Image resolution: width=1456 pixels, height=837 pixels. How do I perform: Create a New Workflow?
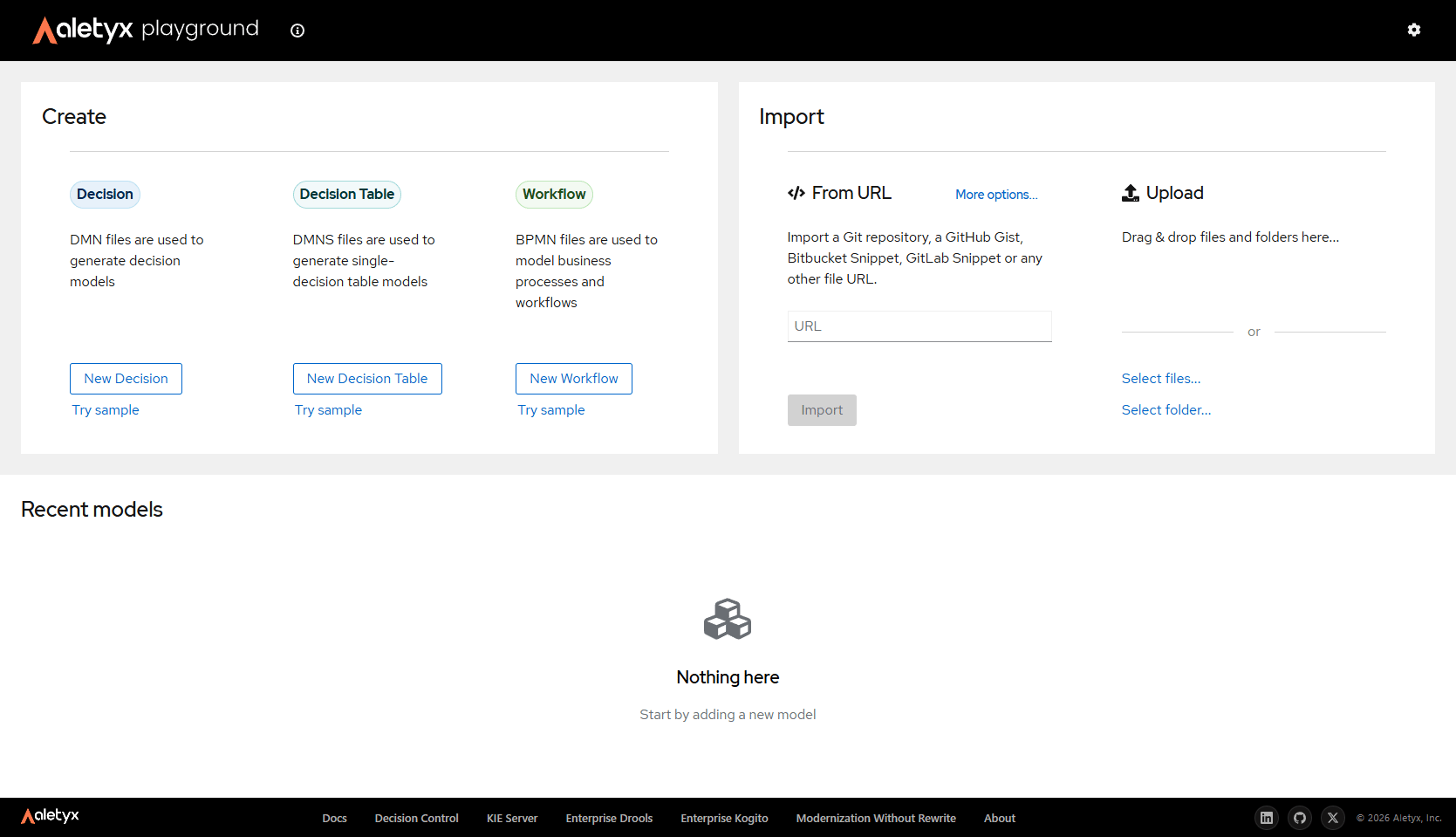point(574,379)
